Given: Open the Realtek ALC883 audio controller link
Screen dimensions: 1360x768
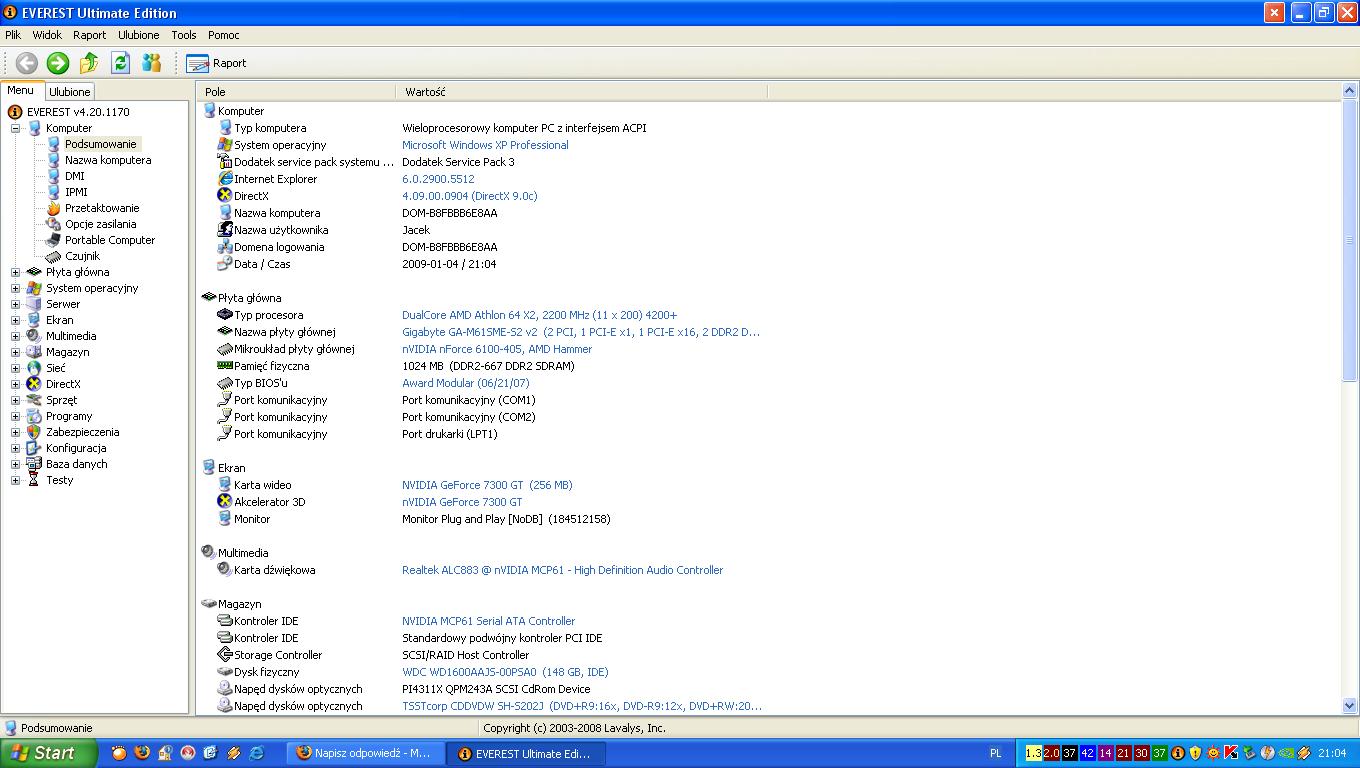Looking at the screenshot, I should [x=563, y=570].
